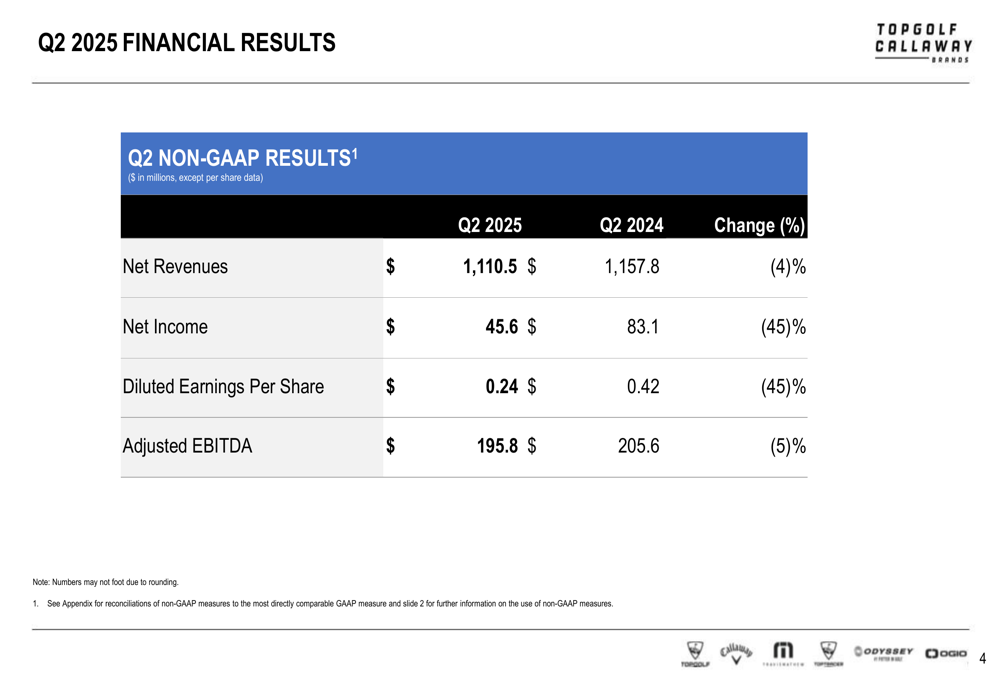Image resolution: width=1000 pixels, height=685 pixels.
Task: Click the Topgolf shield logo in footer
Action: click(x=695, y=654)
